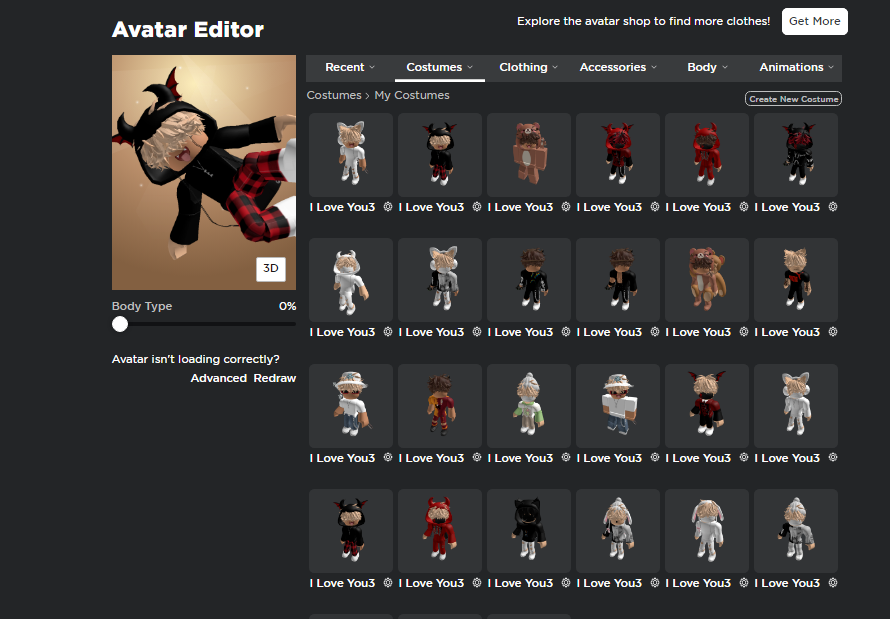This screenshot has width=890, height=619.
Task: Click the Redraw link
Action: (x=275, y=378)
